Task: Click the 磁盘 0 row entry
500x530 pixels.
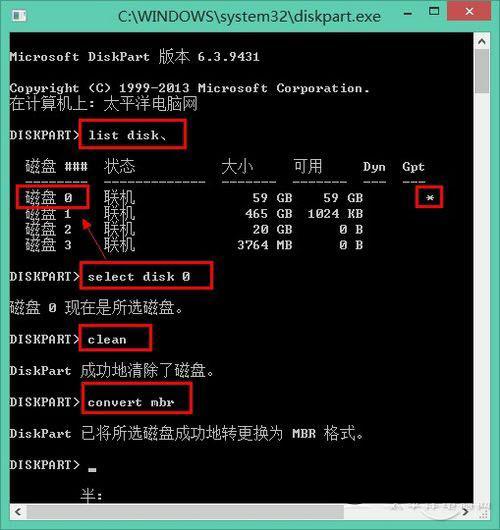Action: pyautogui.click(x=49, y=197)
